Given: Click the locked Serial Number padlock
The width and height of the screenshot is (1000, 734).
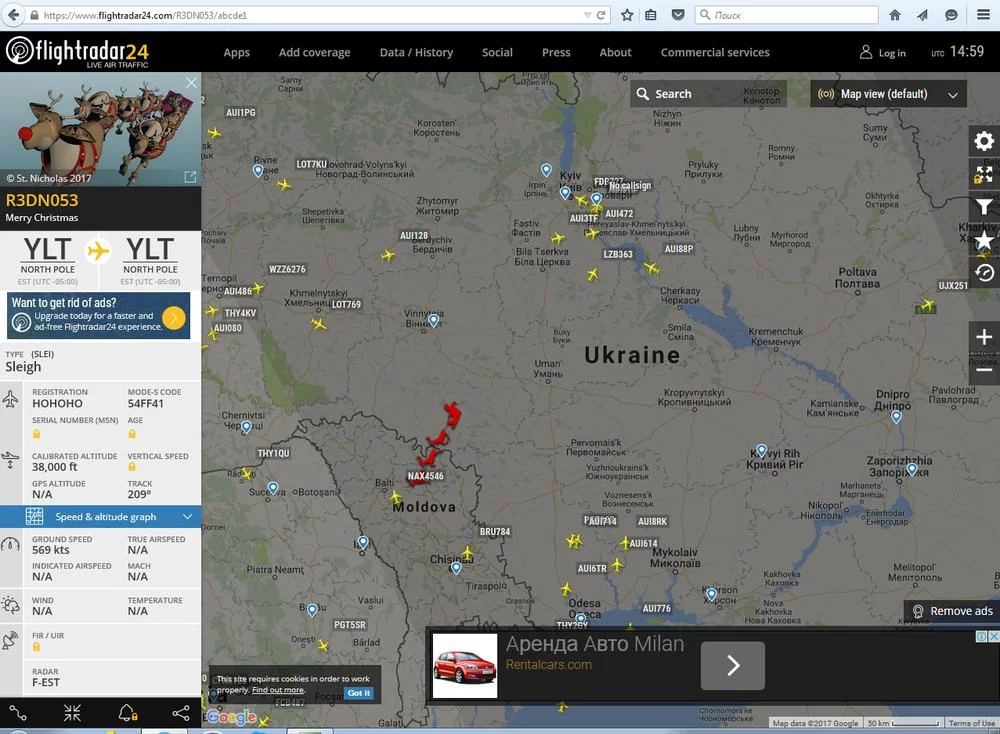Looking at the screenshot, I should [x=36, y=434].
